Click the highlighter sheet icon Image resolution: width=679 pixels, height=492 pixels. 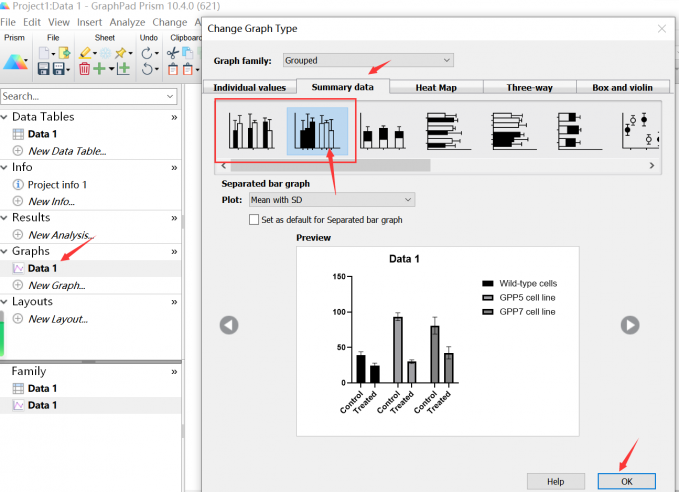[x=85, y=53]
